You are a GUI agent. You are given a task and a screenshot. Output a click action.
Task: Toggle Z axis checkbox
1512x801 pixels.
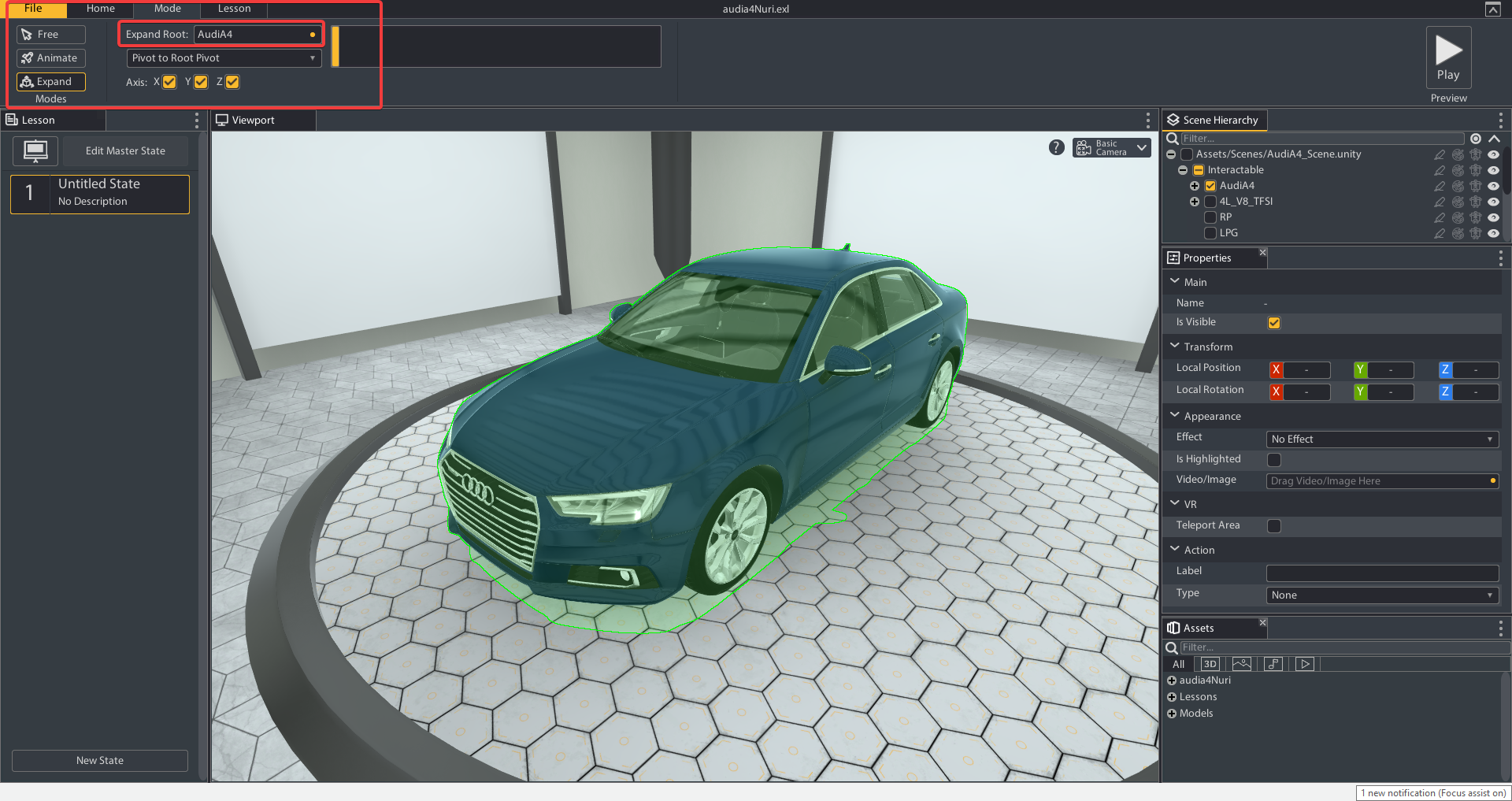(x=232, y=82)
